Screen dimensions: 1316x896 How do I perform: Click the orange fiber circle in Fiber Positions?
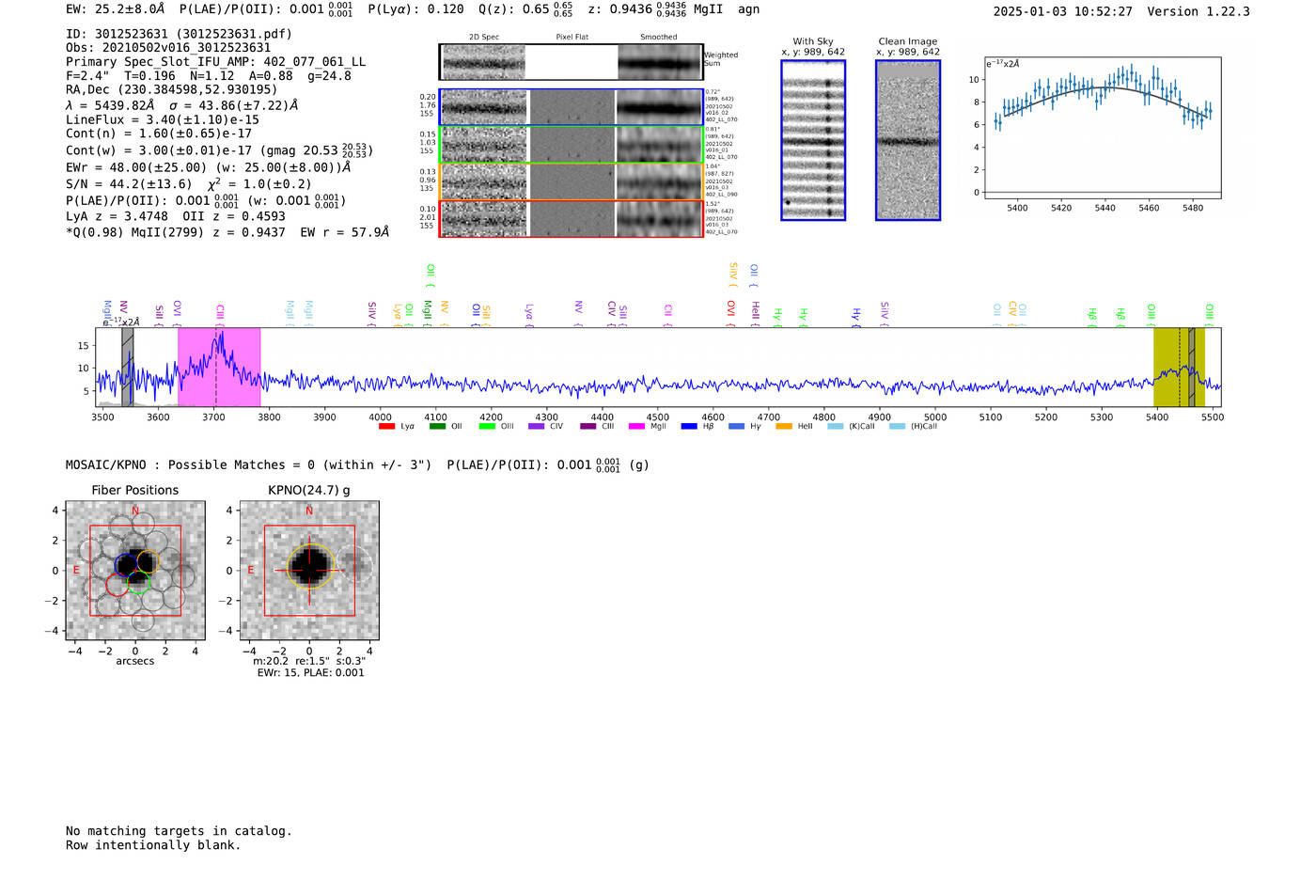click(149, 561)
